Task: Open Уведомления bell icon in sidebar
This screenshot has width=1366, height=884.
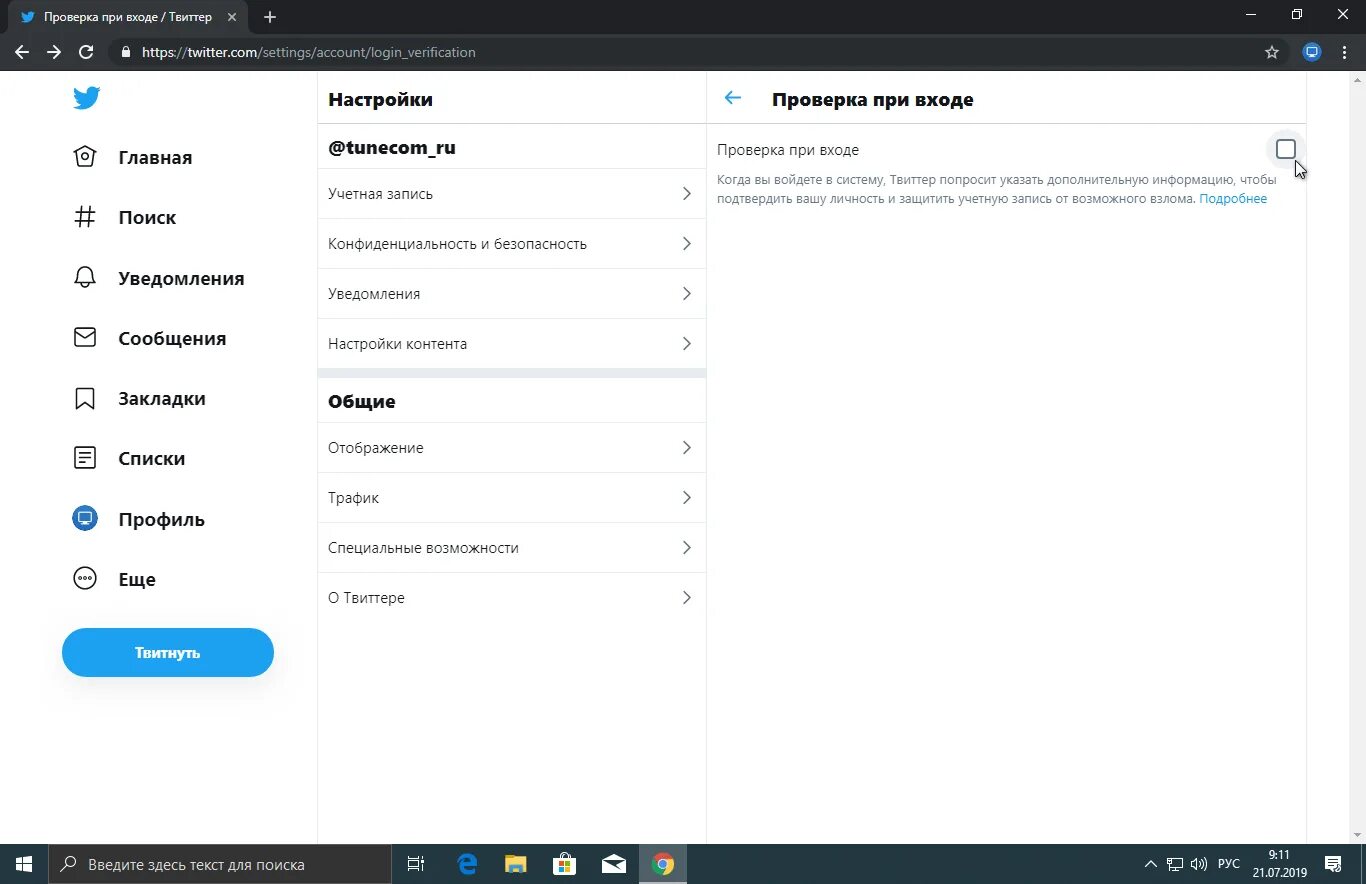Action: click(85, 278)
